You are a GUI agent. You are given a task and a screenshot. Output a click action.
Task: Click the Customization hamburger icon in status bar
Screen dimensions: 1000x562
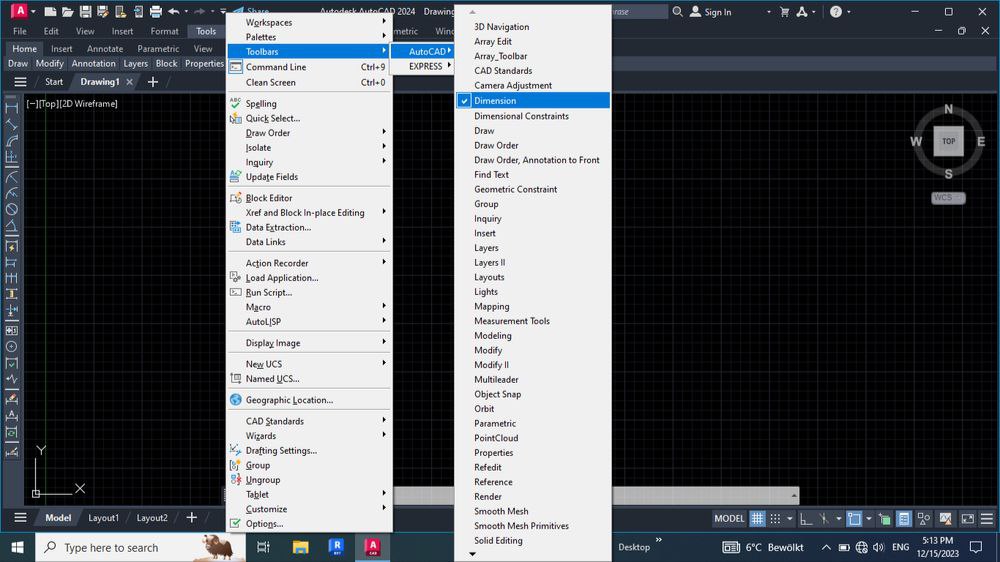[987, 519]
